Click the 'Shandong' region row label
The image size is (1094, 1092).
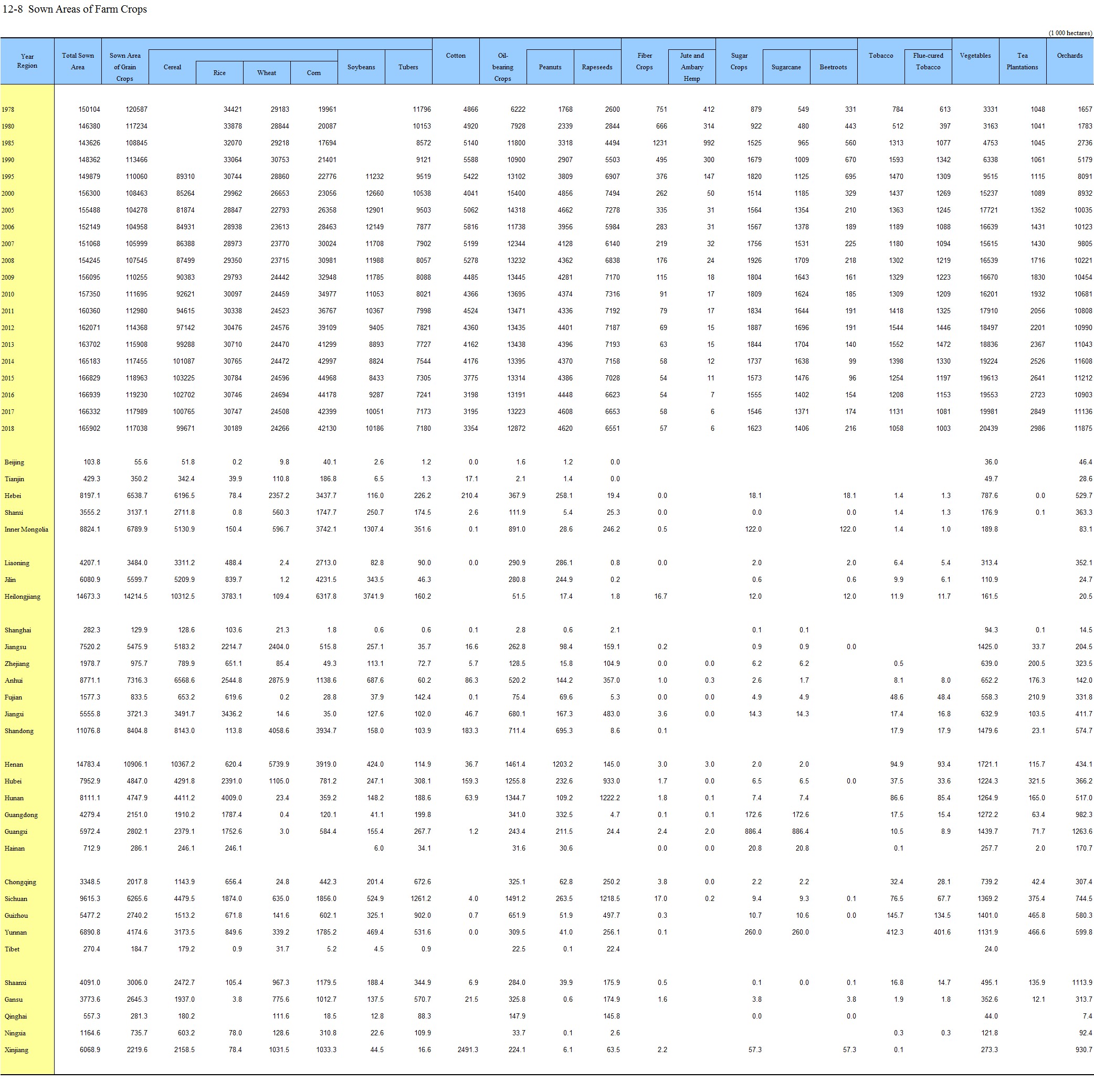point(19,731)
